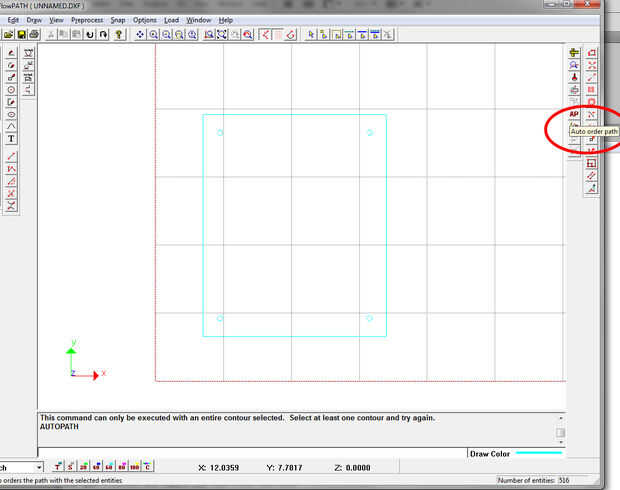Open the Draw menu

[x=34, y=20]
